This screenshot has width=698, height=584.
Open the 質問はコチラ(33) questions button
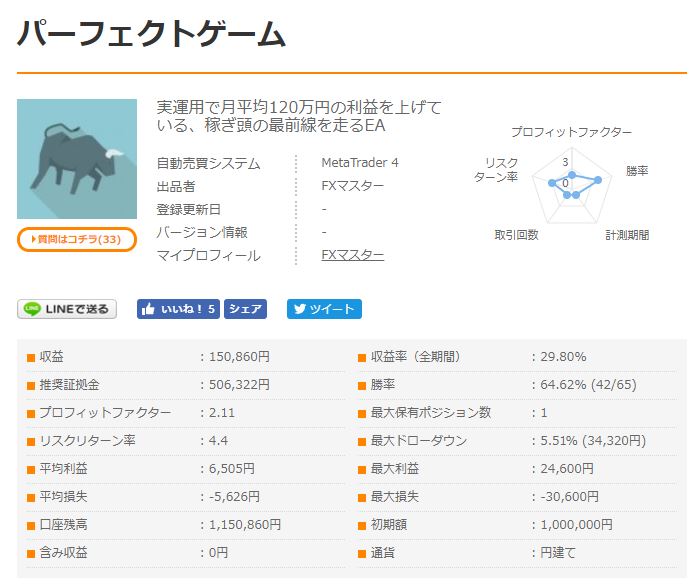[77, 240]
